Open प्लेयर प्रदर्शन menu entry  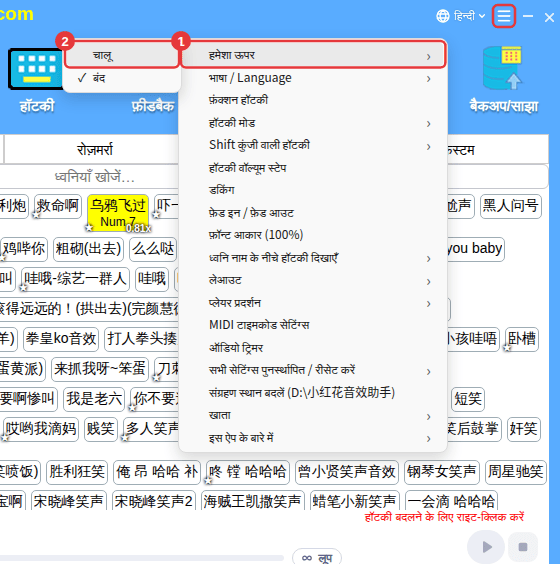[313, 303]
